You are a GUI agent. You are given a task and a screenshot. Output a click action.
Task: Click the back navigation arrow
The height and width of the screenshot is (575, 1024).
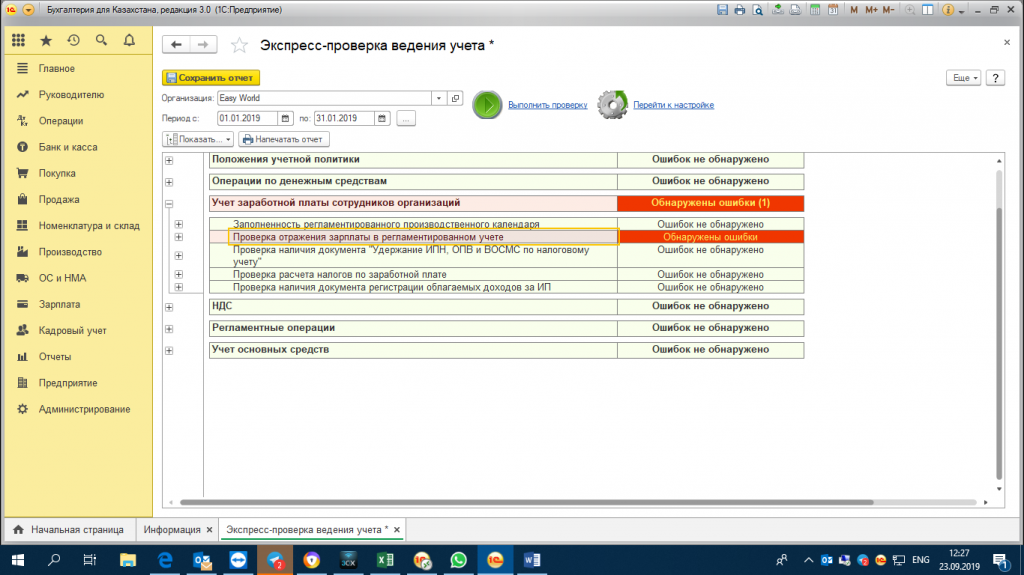pos(176,44)
